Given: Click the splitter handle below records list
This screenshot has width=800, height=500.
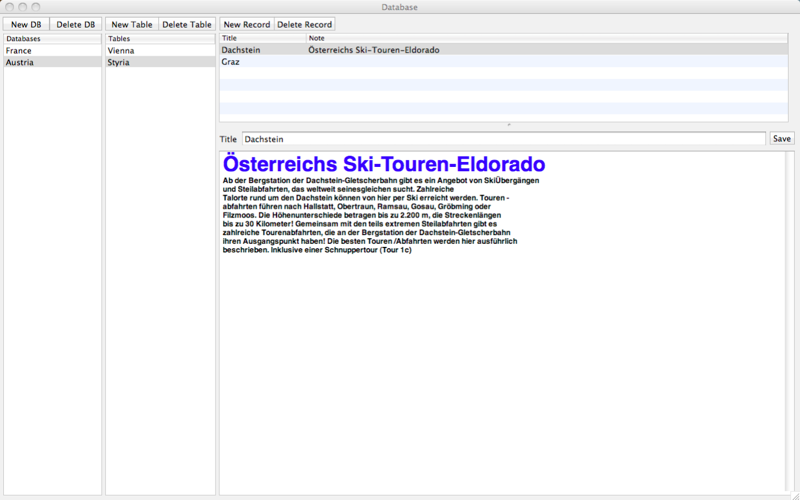Looking at the screenshot, I should pyautogui.click(x=509, y=125).
